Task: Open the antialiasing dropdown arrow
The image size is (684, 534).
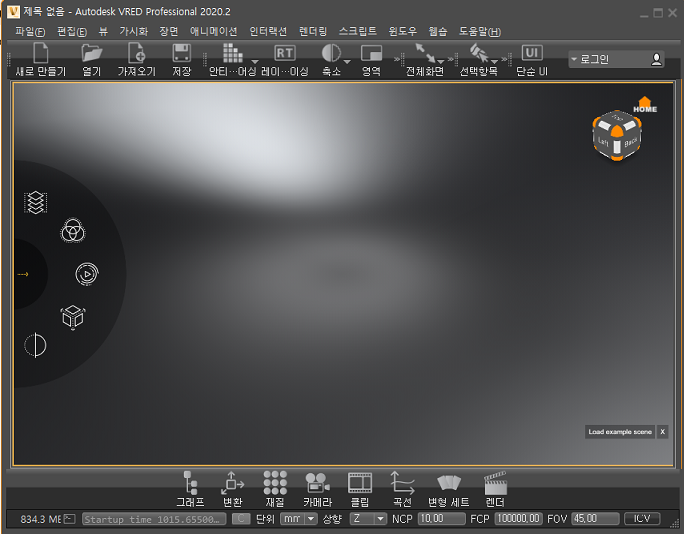Action: [255, 62]
